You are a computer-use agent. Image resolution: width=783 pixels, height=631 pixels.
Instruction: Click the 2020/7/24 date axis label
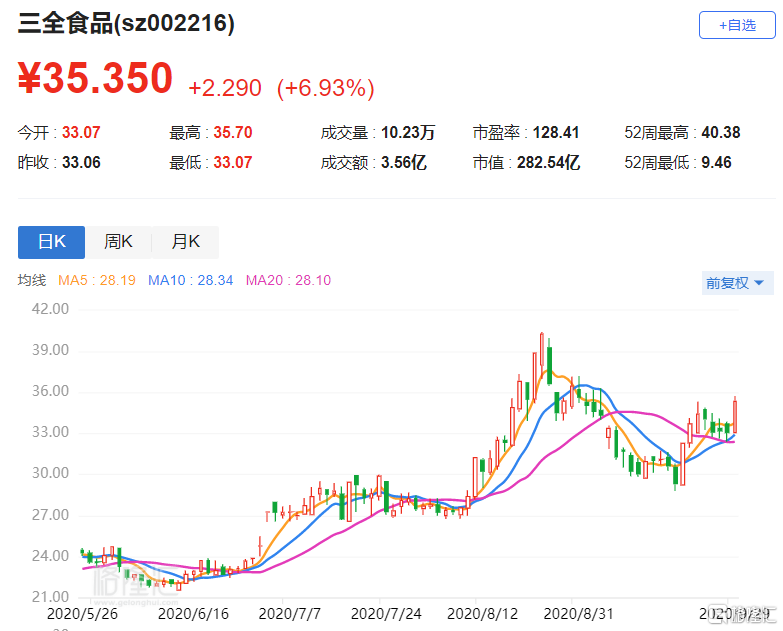click(386, 614)
